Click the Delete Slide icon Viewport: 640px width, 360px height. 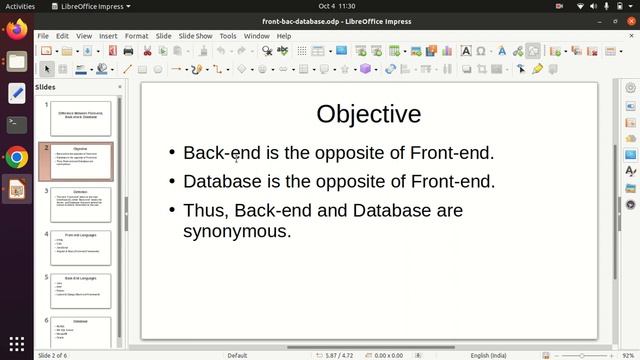click(x=592, y=51)
